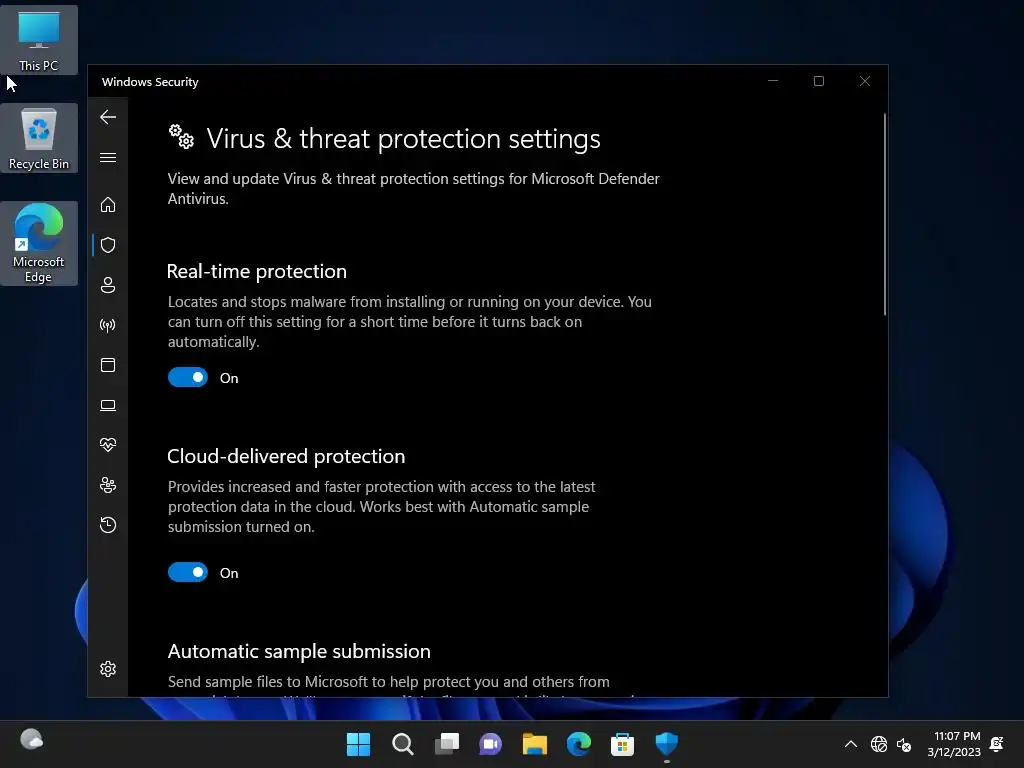Open Microsoft Store from taskbar

point(622,744)
